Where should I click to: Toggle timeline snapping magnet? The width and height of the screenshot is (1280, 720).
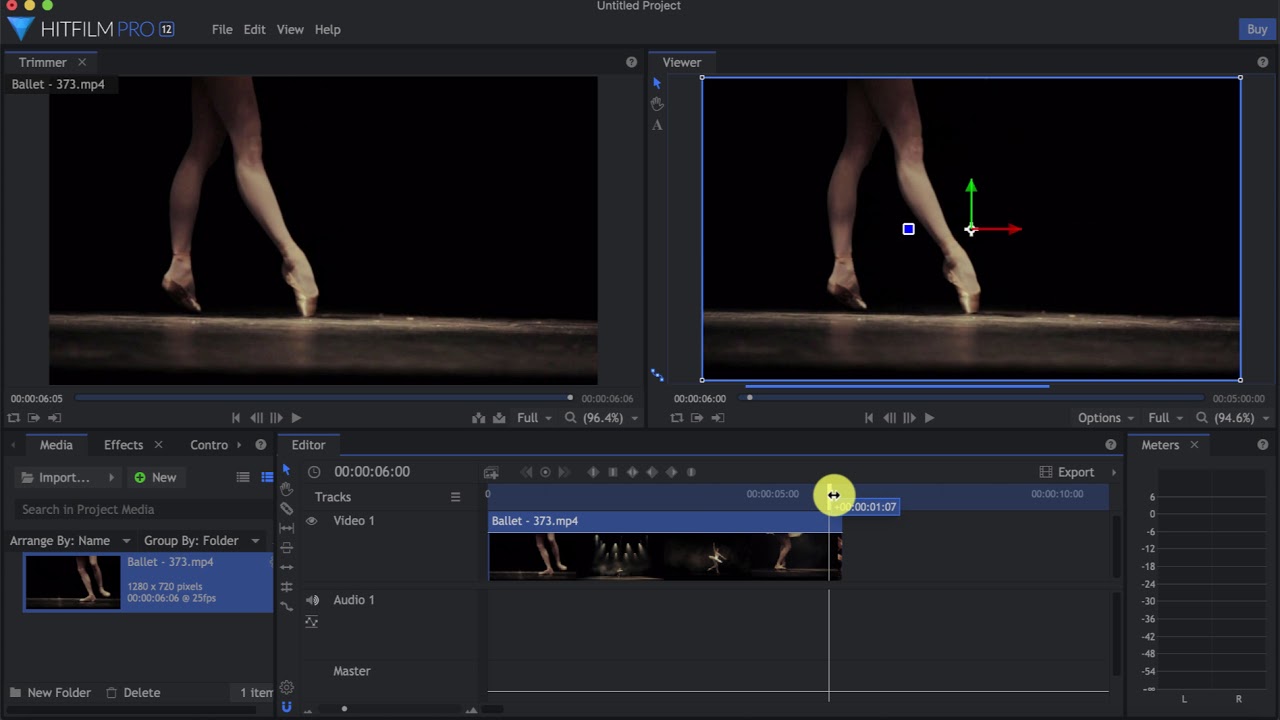click(x=287, y=708)
